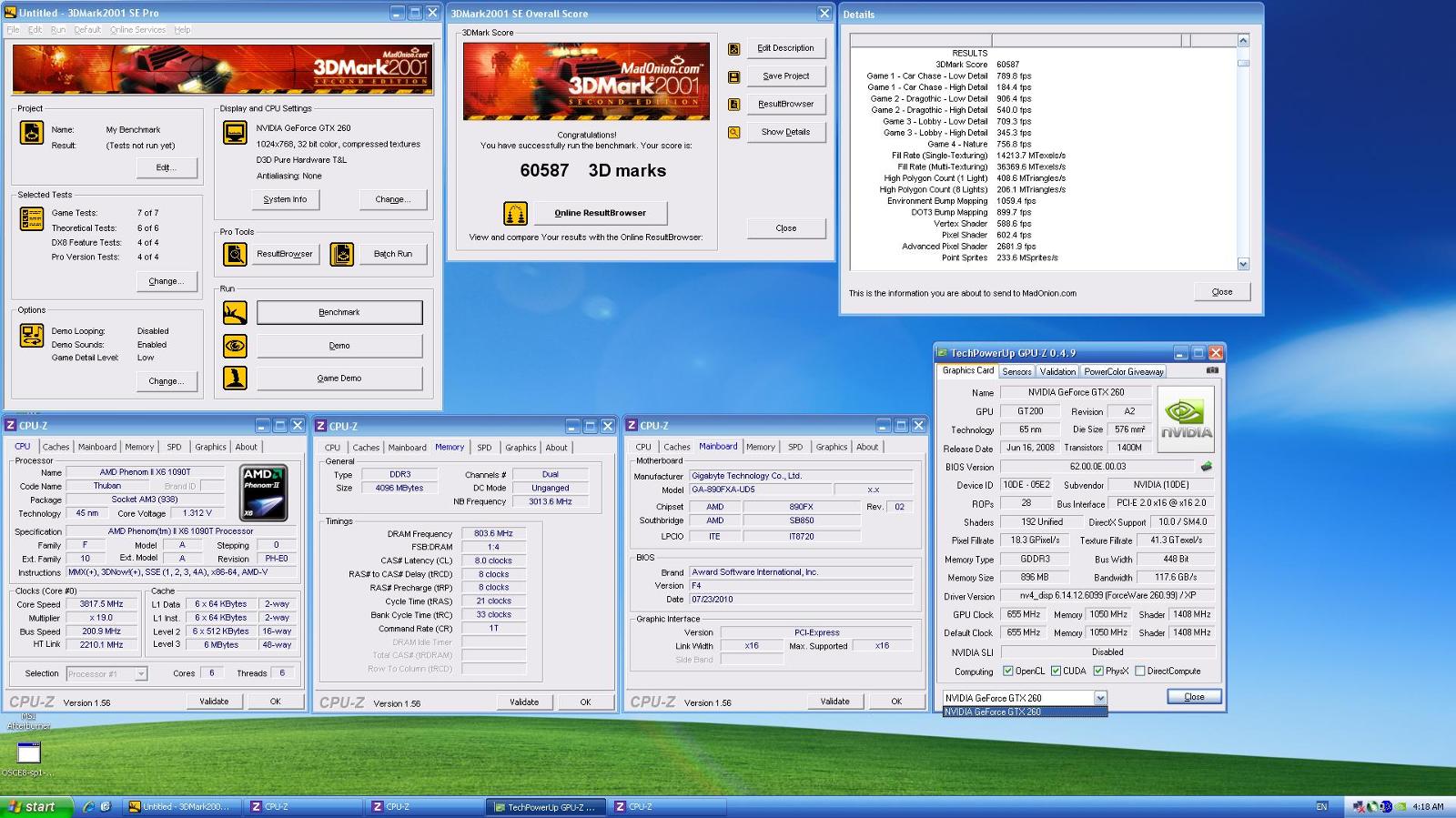Click the System Info button
1456x818 pixels.
click(x=285, y=199)
